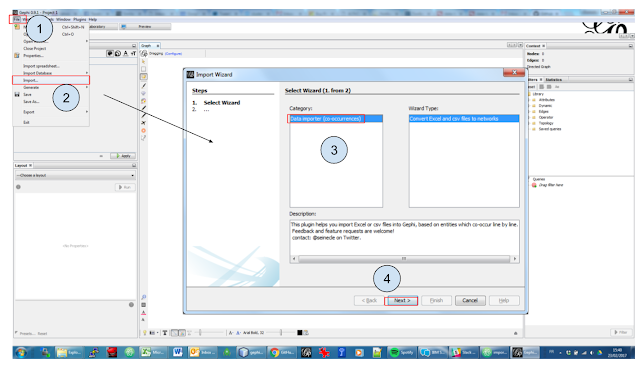The height and width of the screenshot is (382, 640).
Task: Switch to the Preview perspective
Action: point(144,27)
